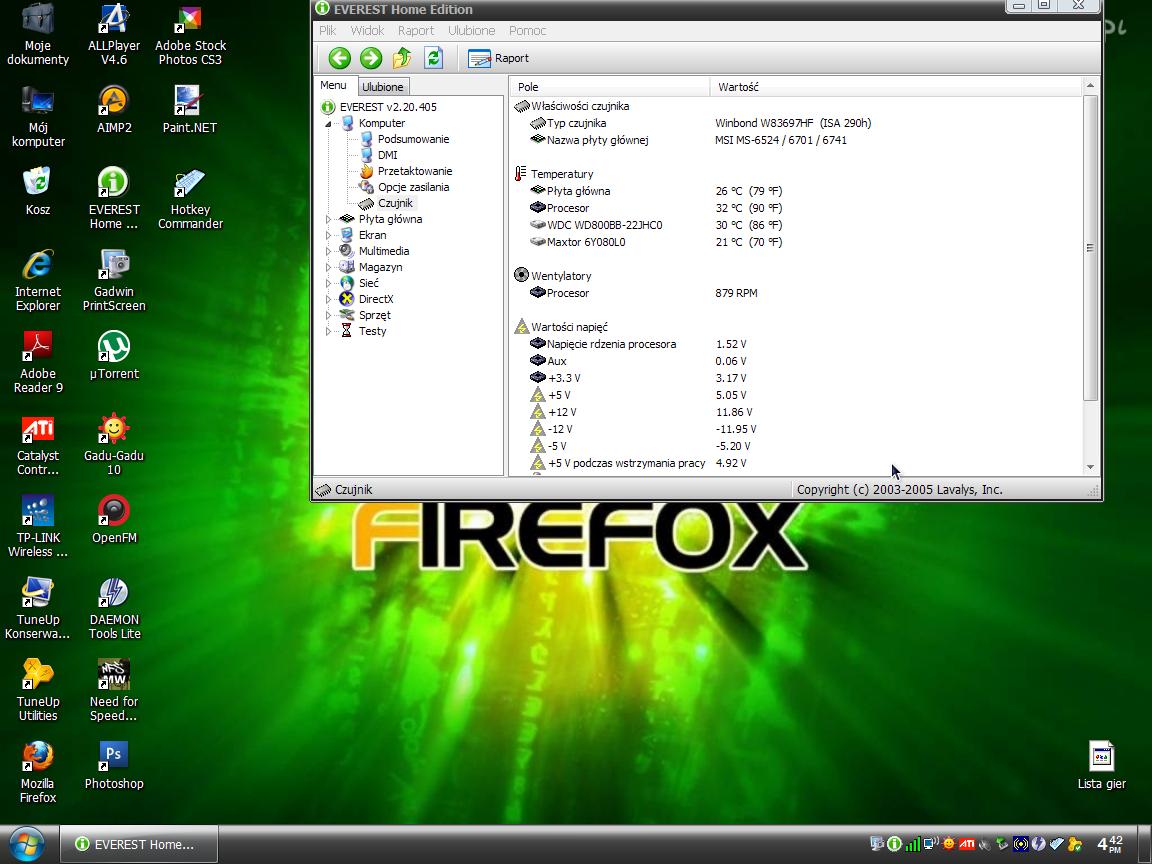Launch Paint.NET from desktop
Viewport: 1152px width, 864px height.
pyautogui.click(x=190, y=109)
